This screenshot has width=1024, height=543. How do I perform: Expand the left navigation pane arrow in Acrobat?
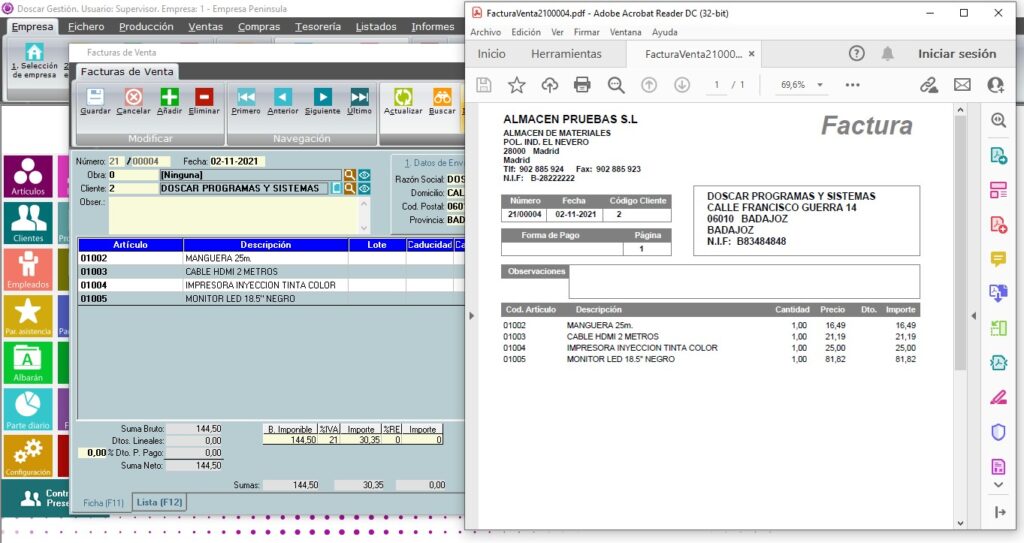point(471,315)
